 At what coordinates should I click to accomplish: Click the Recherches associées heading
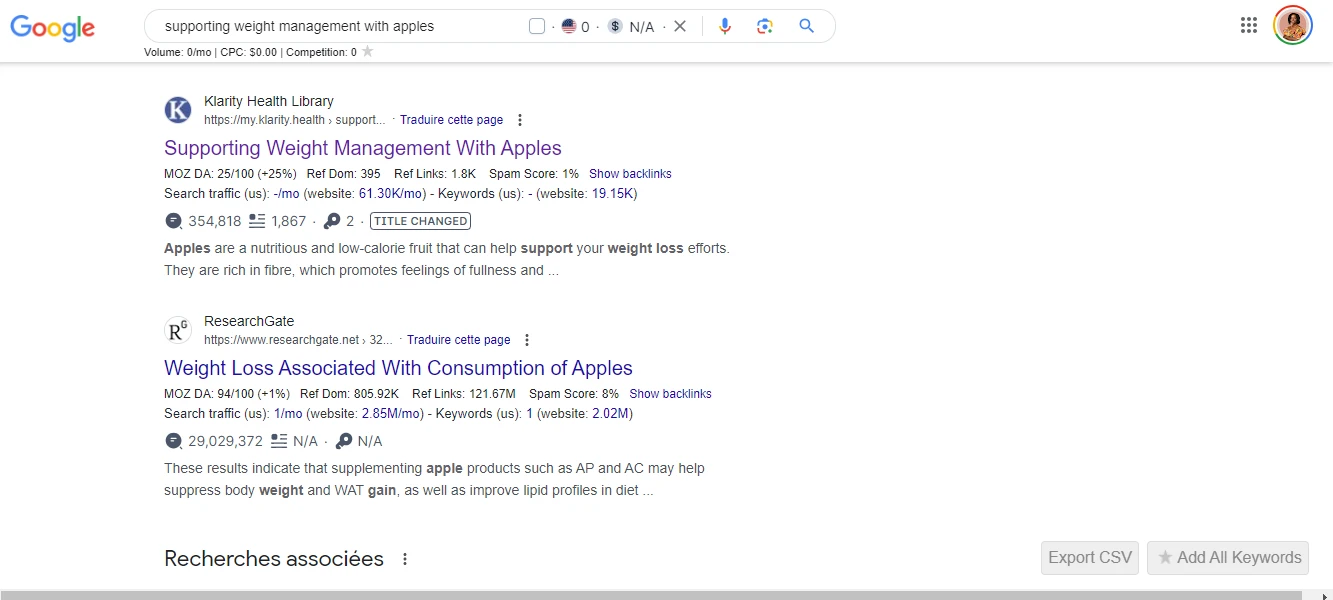(x=274, y=559)
